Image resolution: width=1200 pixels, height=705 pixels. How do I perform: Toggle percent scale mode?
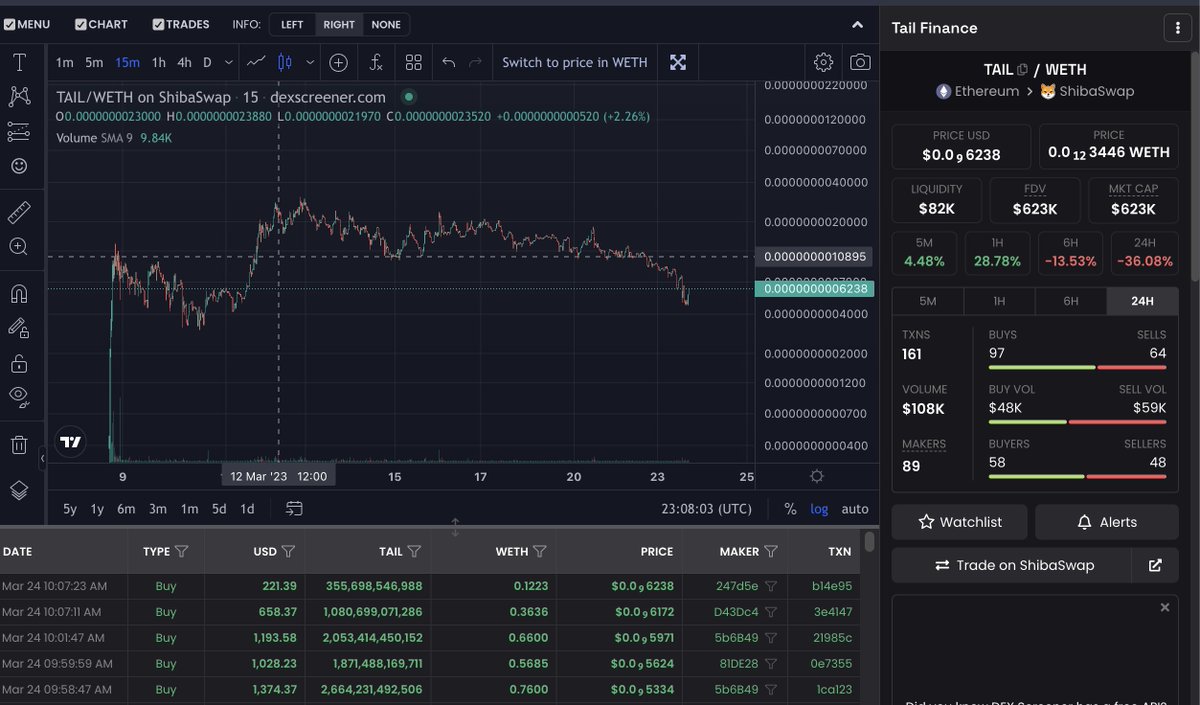pyautogui.click(x=790, y=508)
